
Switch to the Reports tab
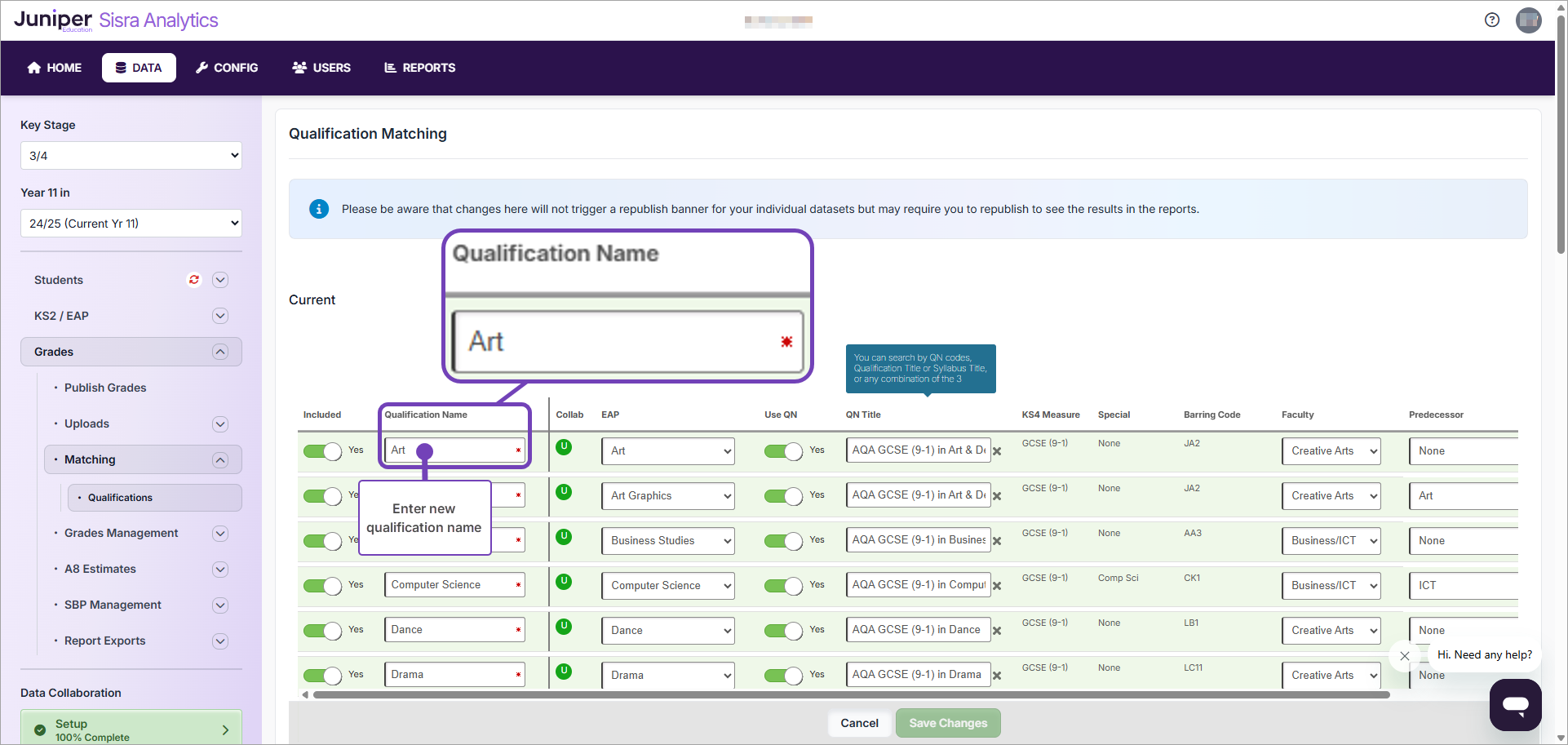pyautogui.click(x=419, y=68)
